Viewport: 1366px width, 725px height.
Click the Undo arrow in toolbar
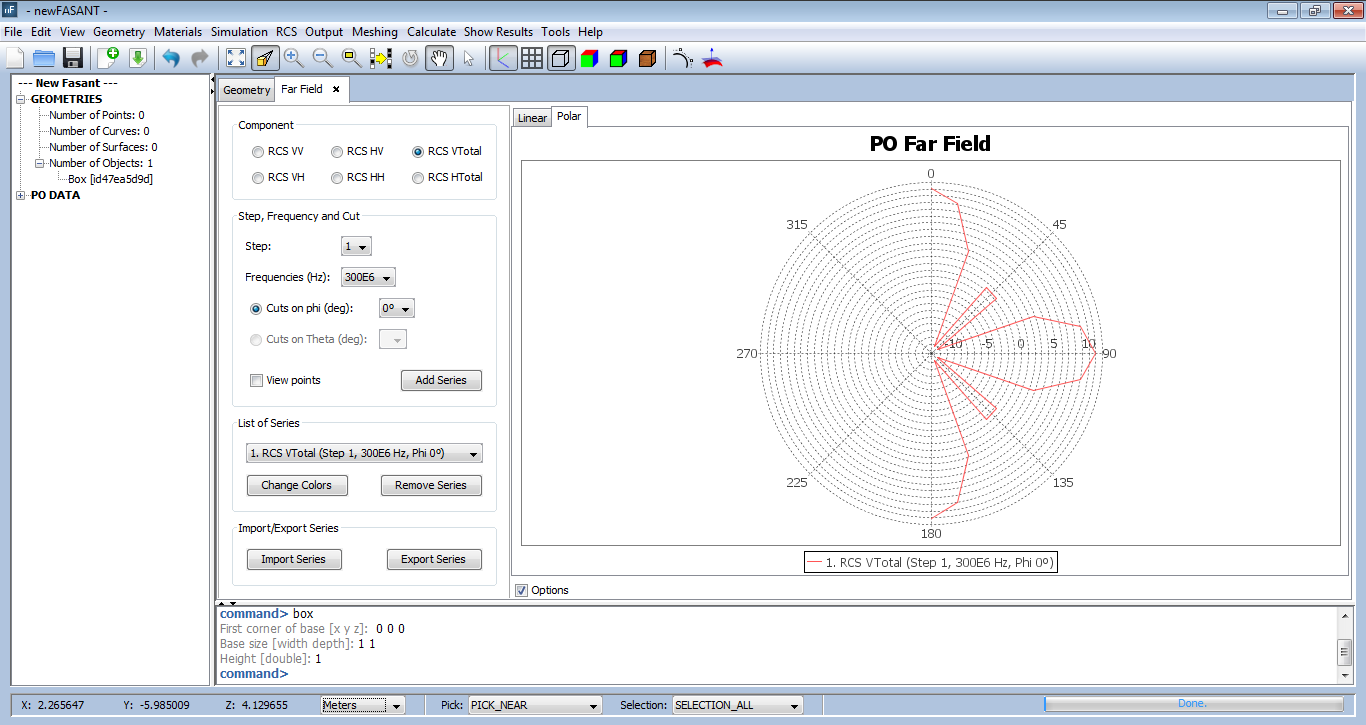[x=171, y=58]
